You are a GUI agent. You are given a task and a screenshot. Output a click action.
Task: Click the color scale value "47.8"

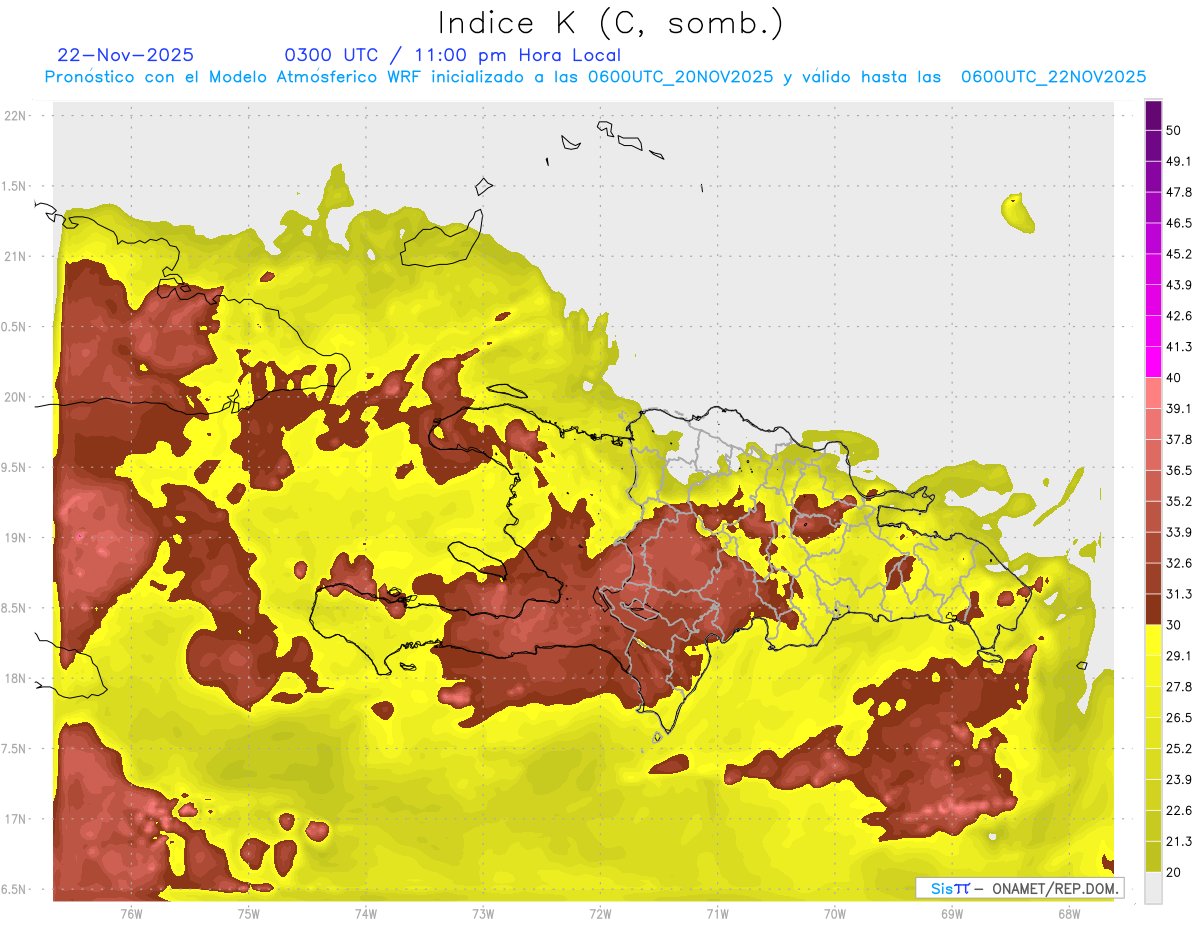(x=1179, y=192)
